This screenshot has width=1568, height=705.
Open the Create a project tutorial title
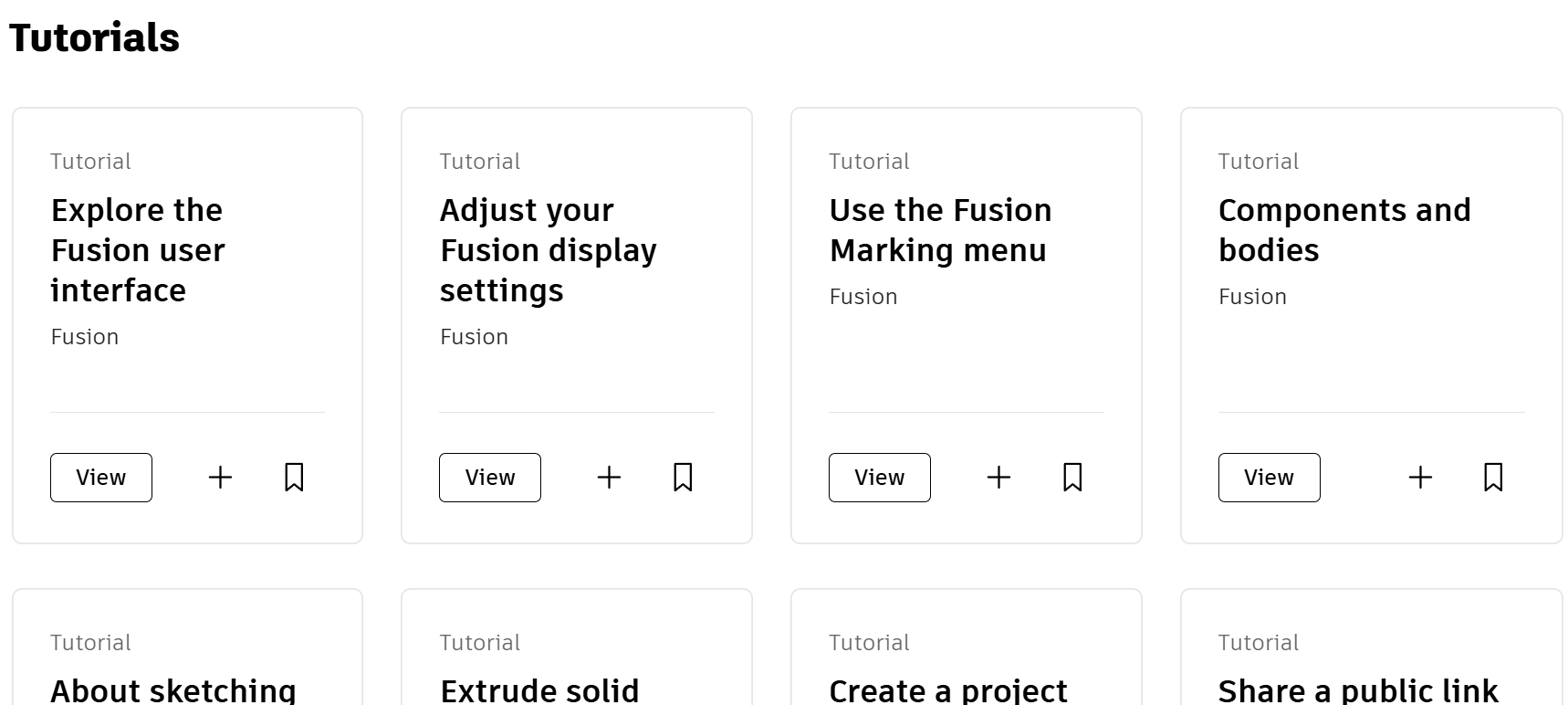point(948,690)
